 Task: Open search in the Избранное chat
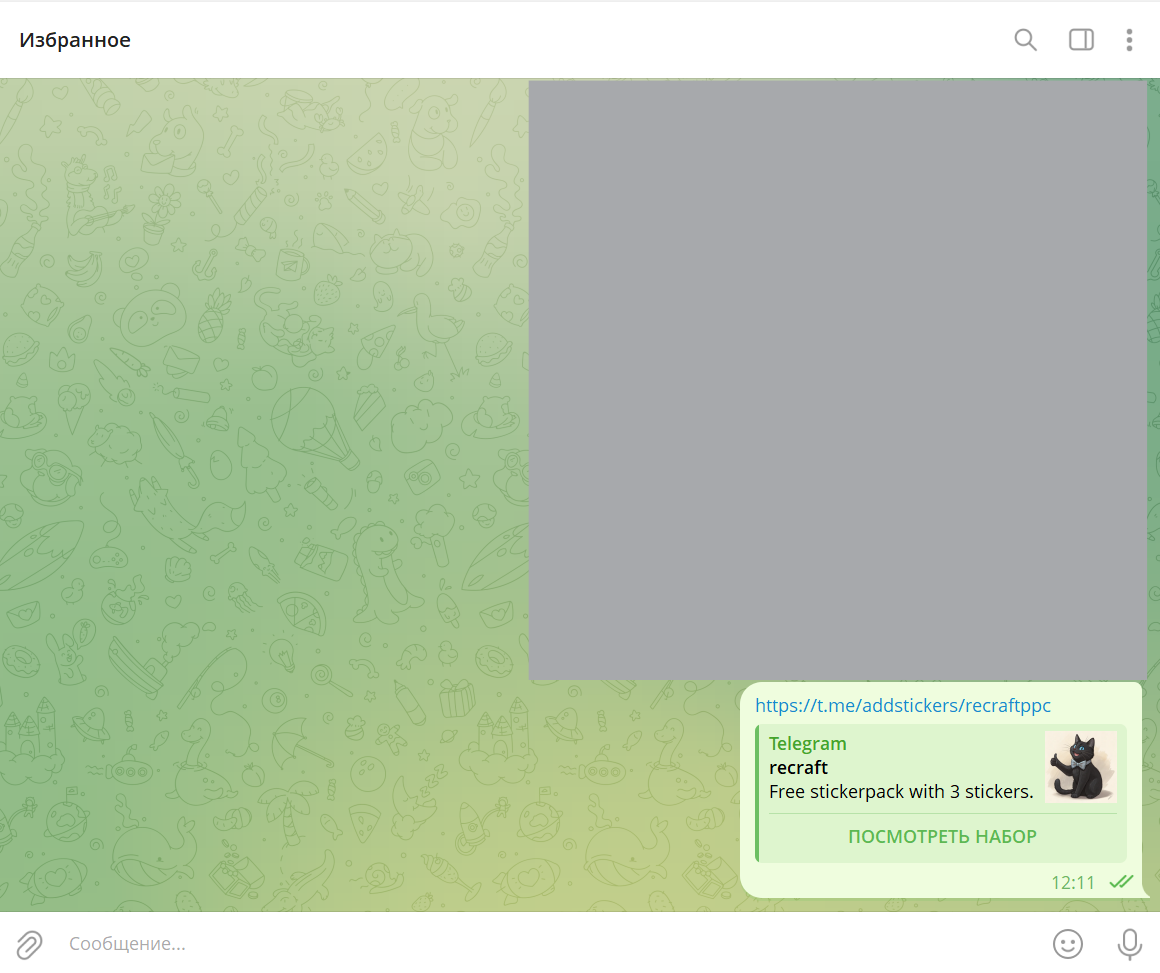pyautogui.click(x=1025, y=40)
